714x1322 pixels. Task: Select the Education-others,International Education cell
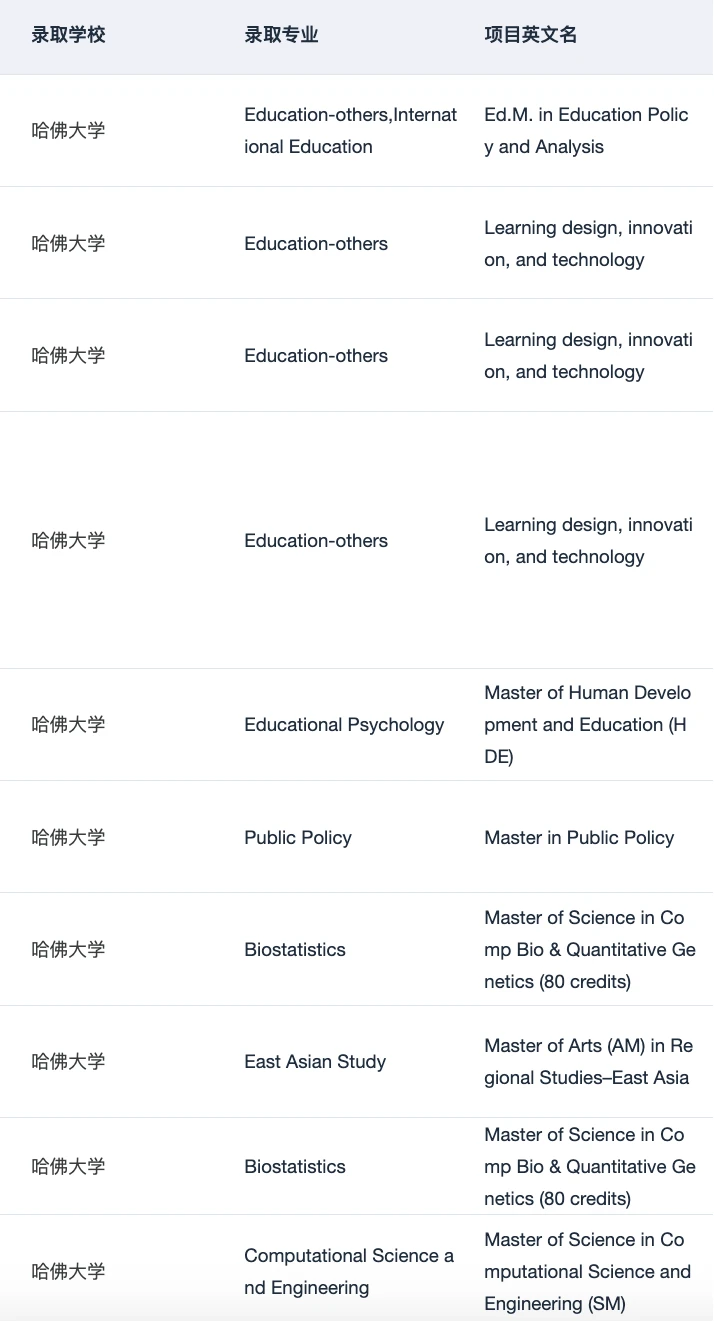tap(350, 131)
